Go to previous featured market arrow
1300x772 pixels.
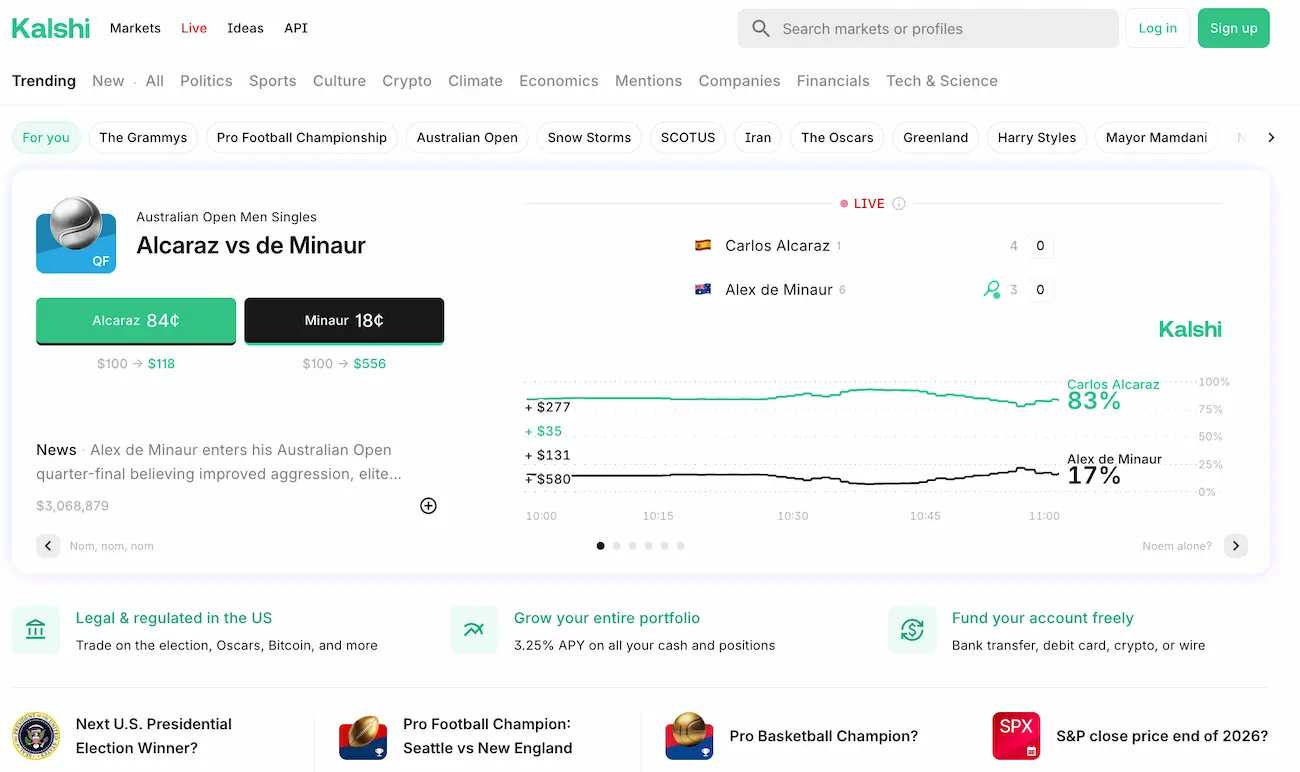pyautogui.click(x=48, y=546)
